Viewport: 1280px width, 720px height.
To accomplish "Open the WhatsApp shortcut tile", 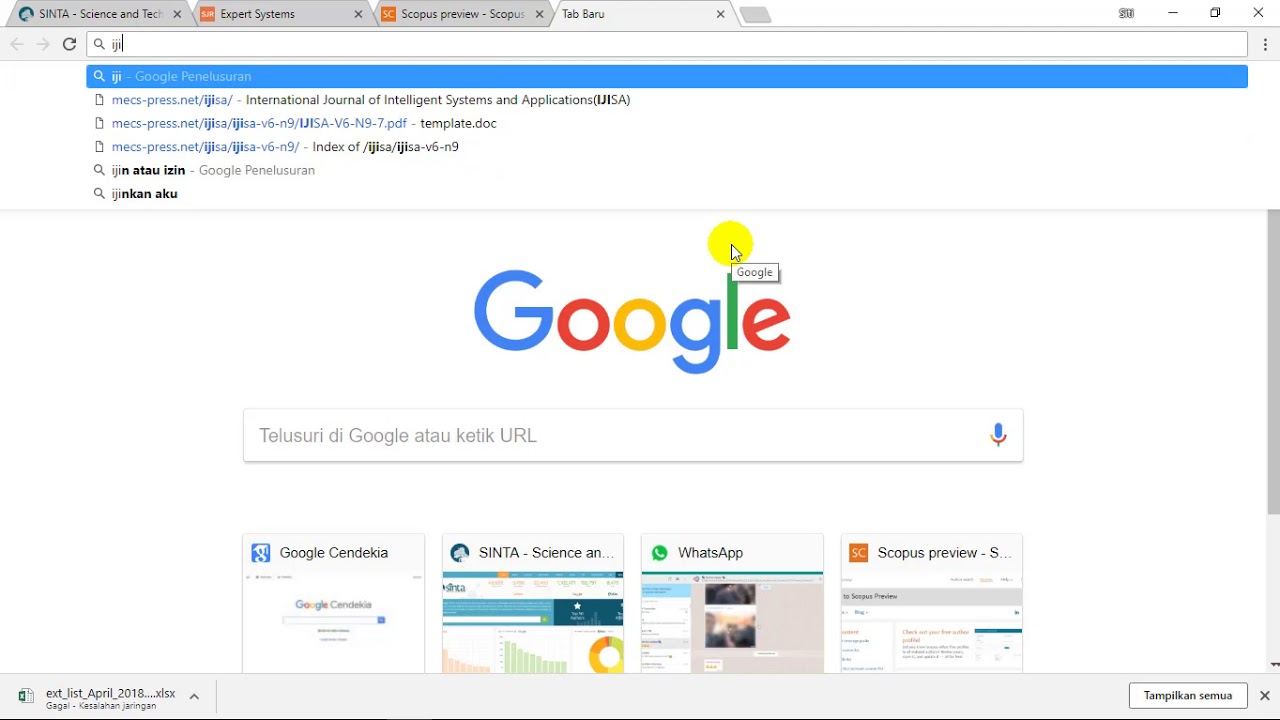I will [x=732, y=603].
